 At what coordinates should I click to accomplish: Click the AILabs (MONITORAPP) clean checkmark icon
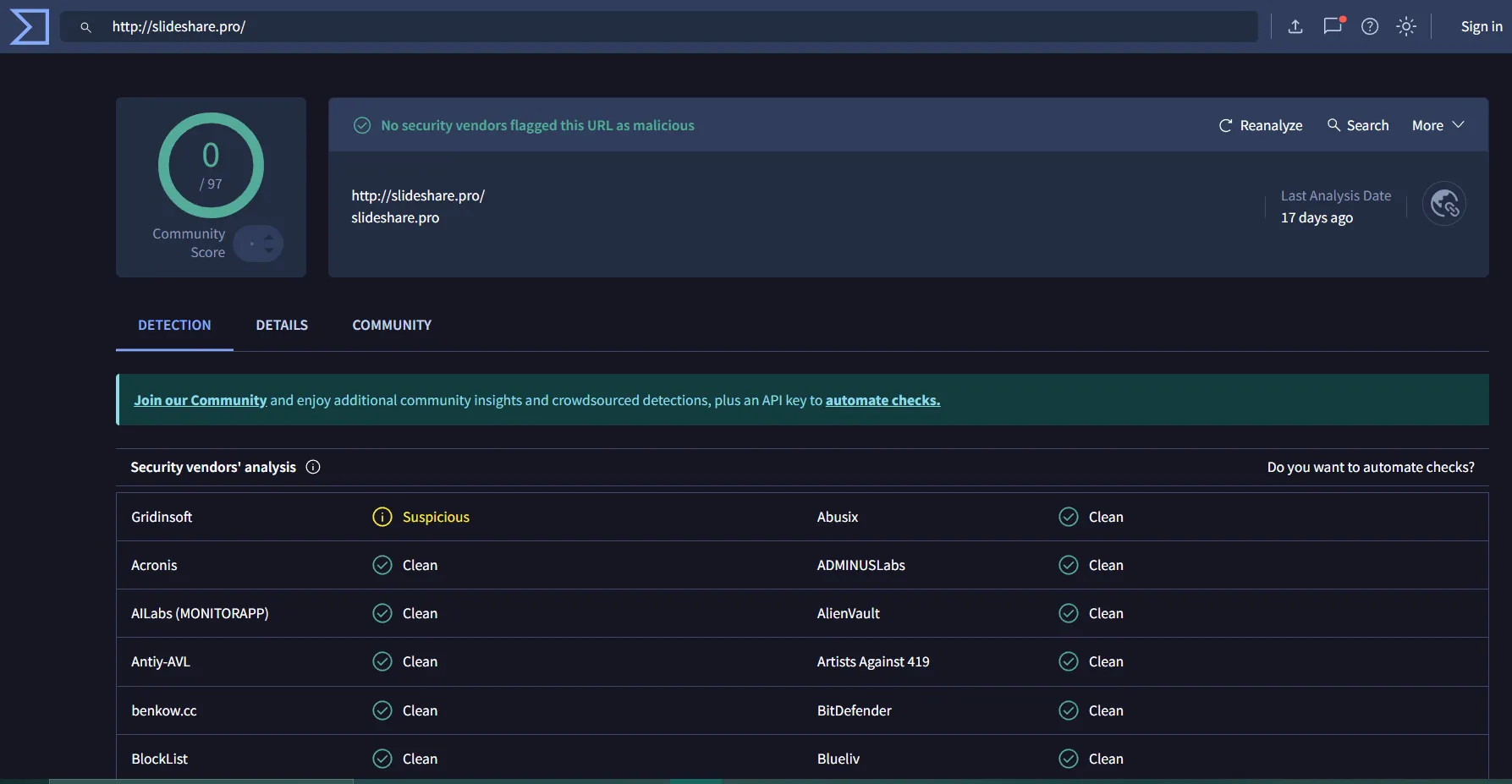pyautogui.click(x=382, y=613)
